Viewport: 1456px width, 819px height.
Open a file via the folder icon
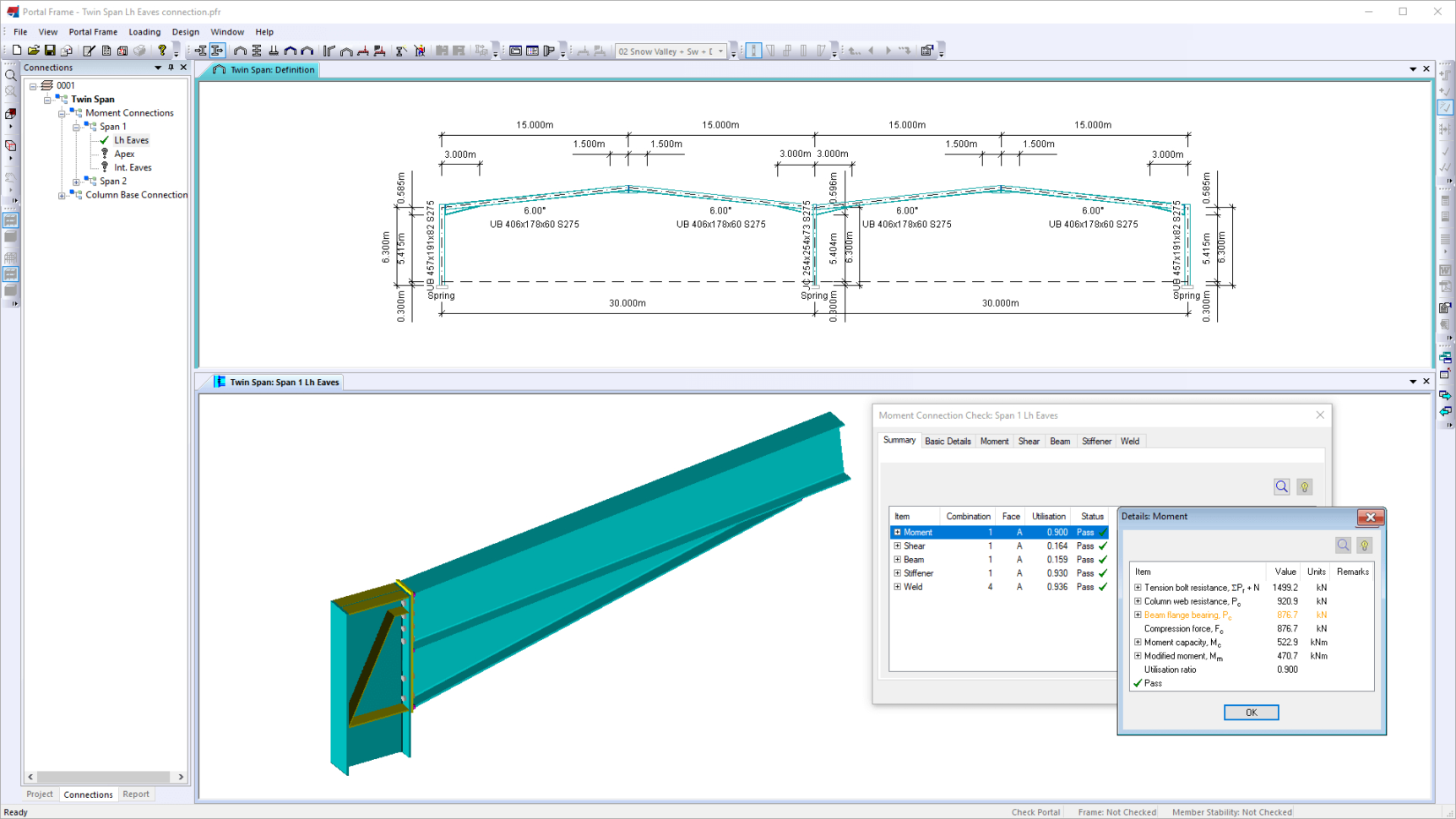click(x=33, y=51)
